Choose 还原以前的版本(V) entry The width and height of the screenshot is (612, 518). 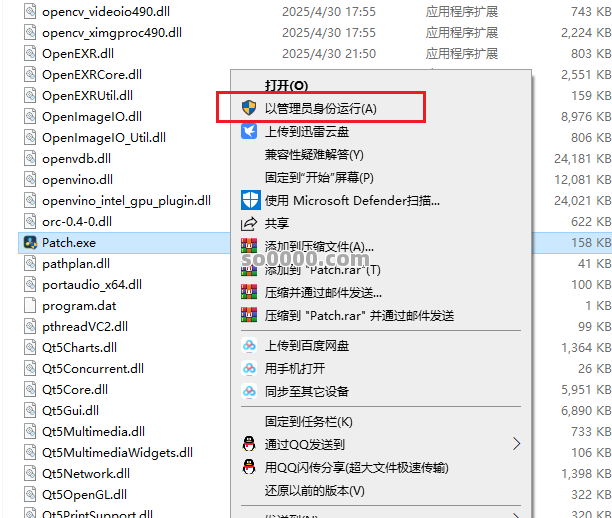coord(315,490)
